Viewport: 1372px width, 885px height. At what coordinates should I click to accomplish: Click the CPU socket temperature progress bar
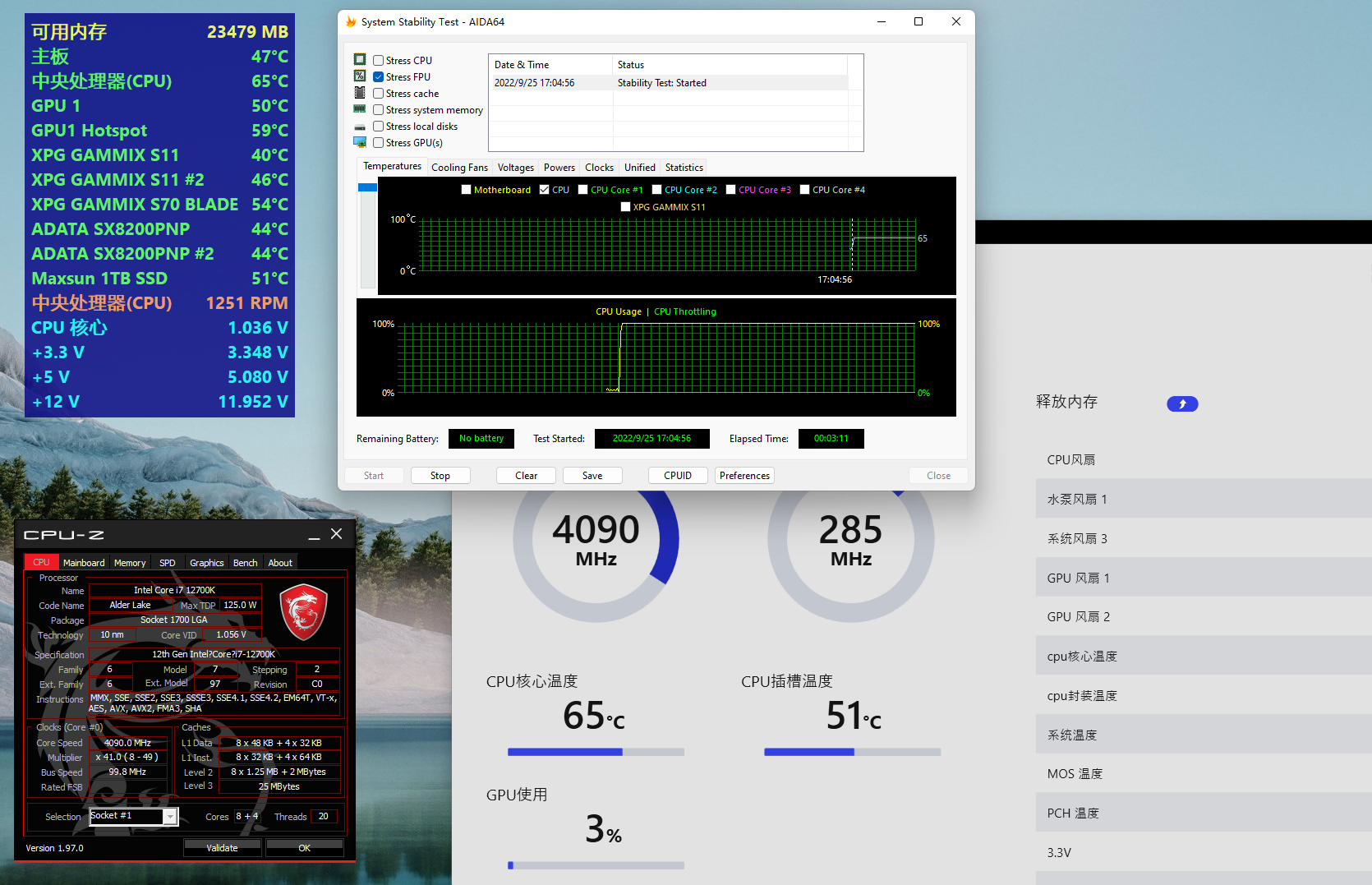pos(852,752)
